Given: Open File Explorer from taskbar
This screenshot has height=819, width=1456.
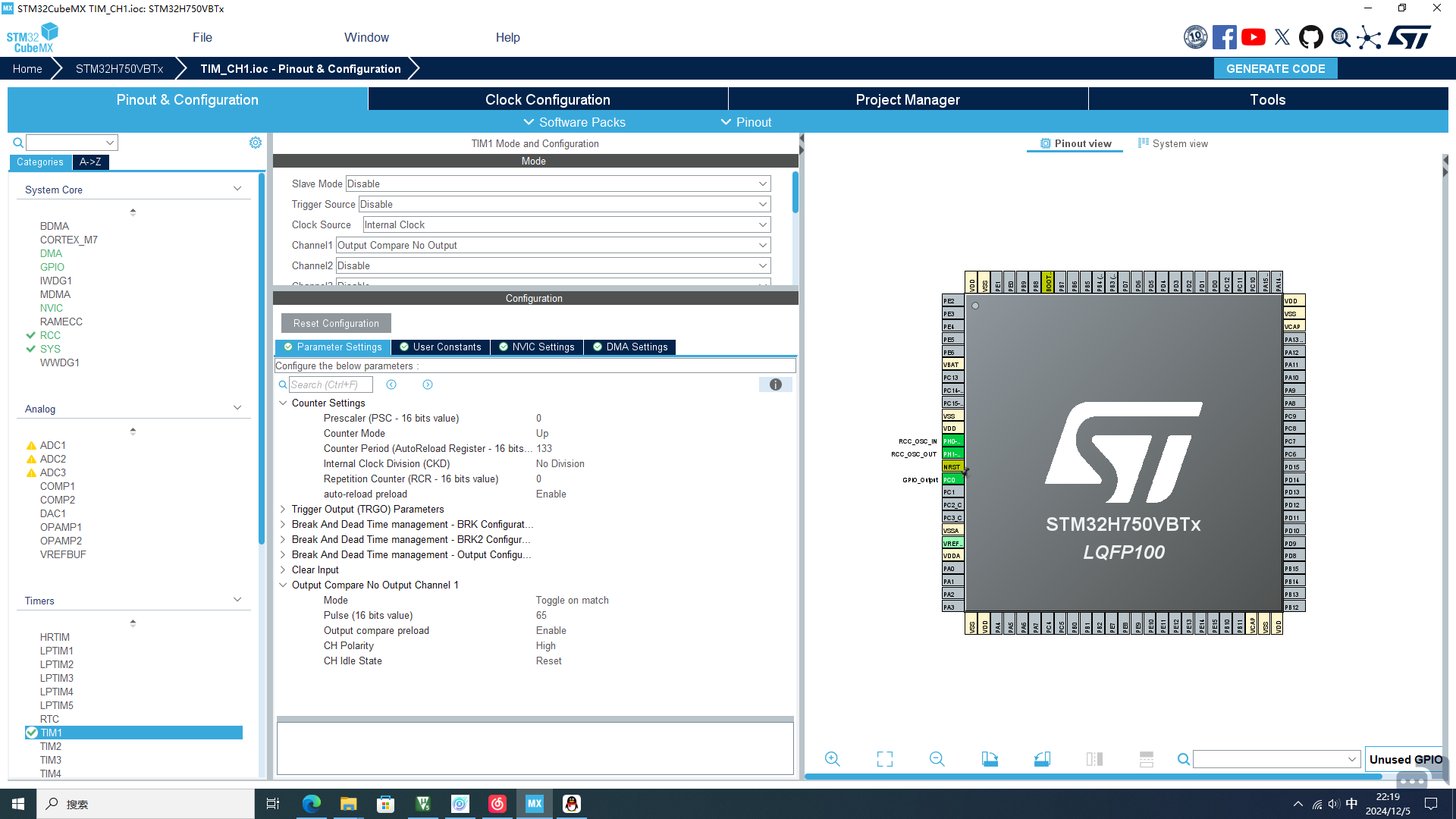Looking at the screenshot, I should [x=348, y=804].
